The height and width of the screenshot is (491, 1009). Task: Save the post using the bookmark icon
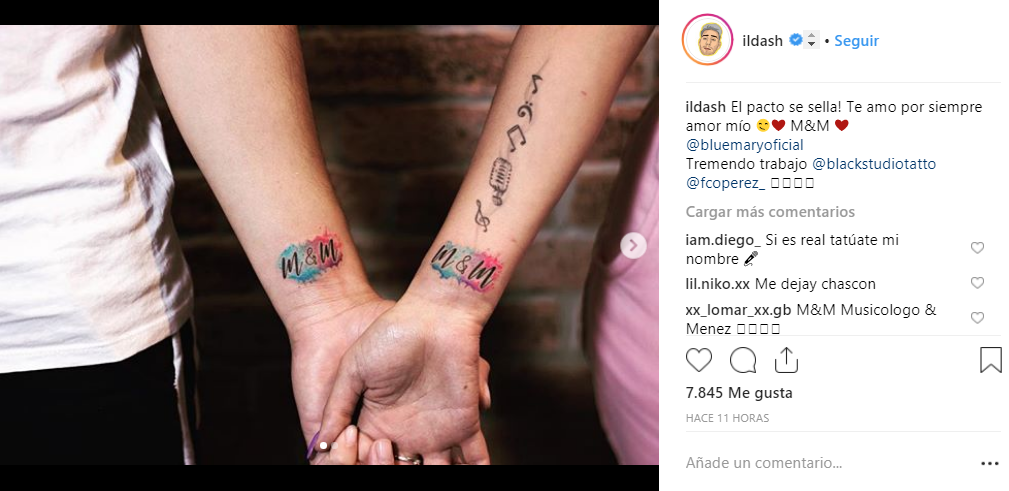coord(991,360)
